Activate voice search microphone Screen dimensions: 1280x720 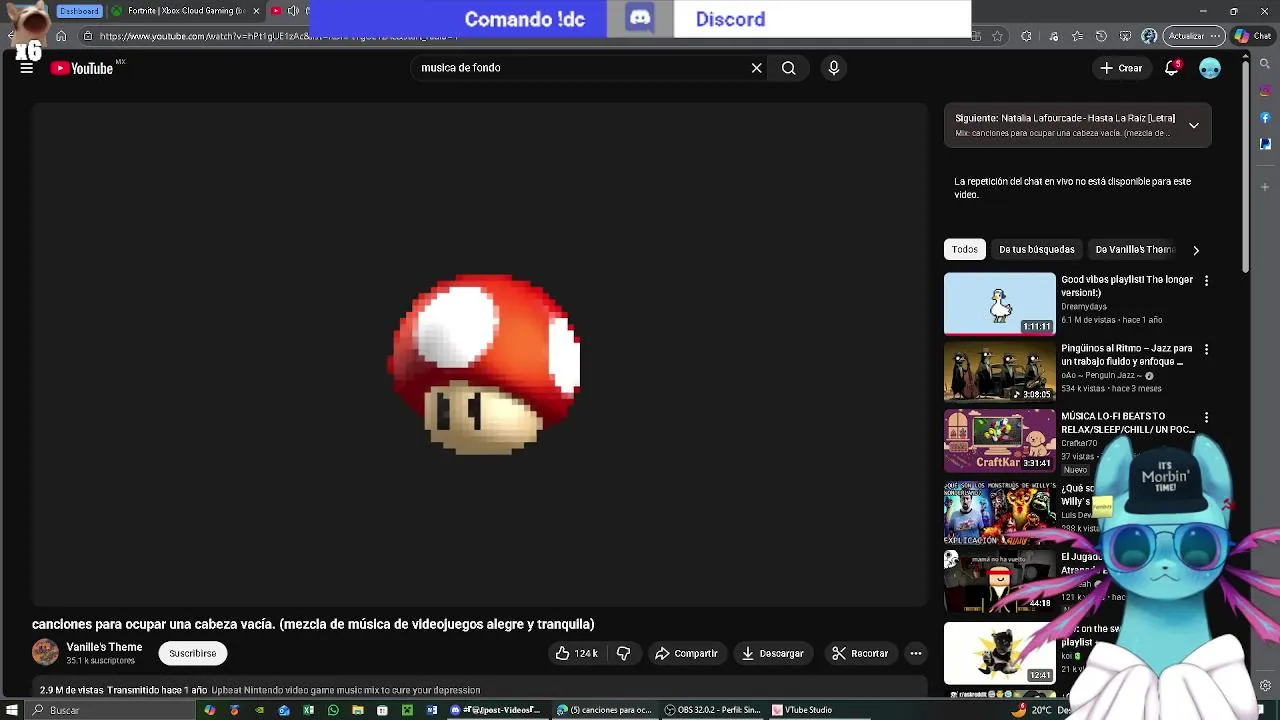tap(834, 68)
